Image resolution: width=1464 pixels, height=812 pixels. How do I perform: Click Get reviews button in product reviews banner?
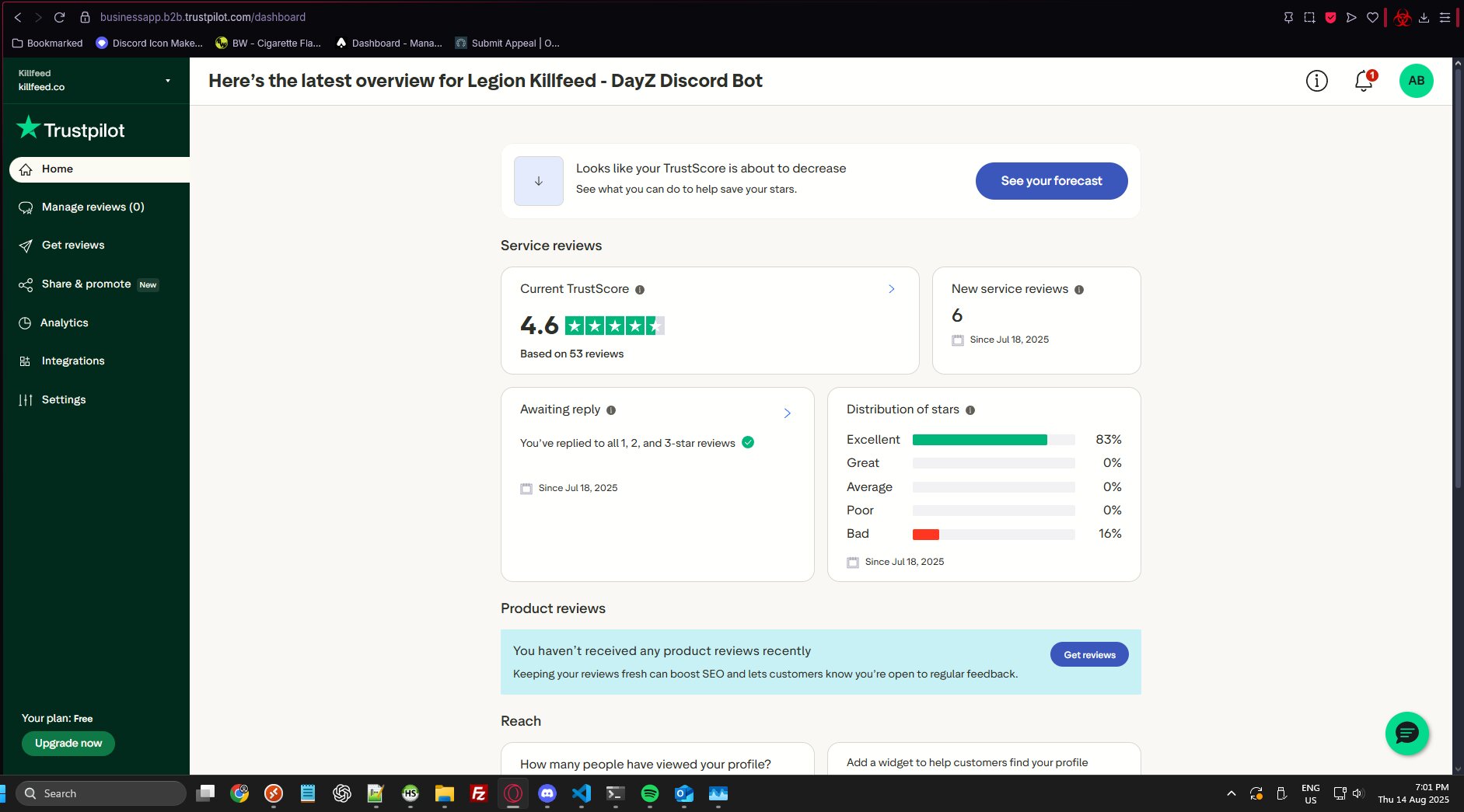pyautogui.click(x=1089, y=655)
